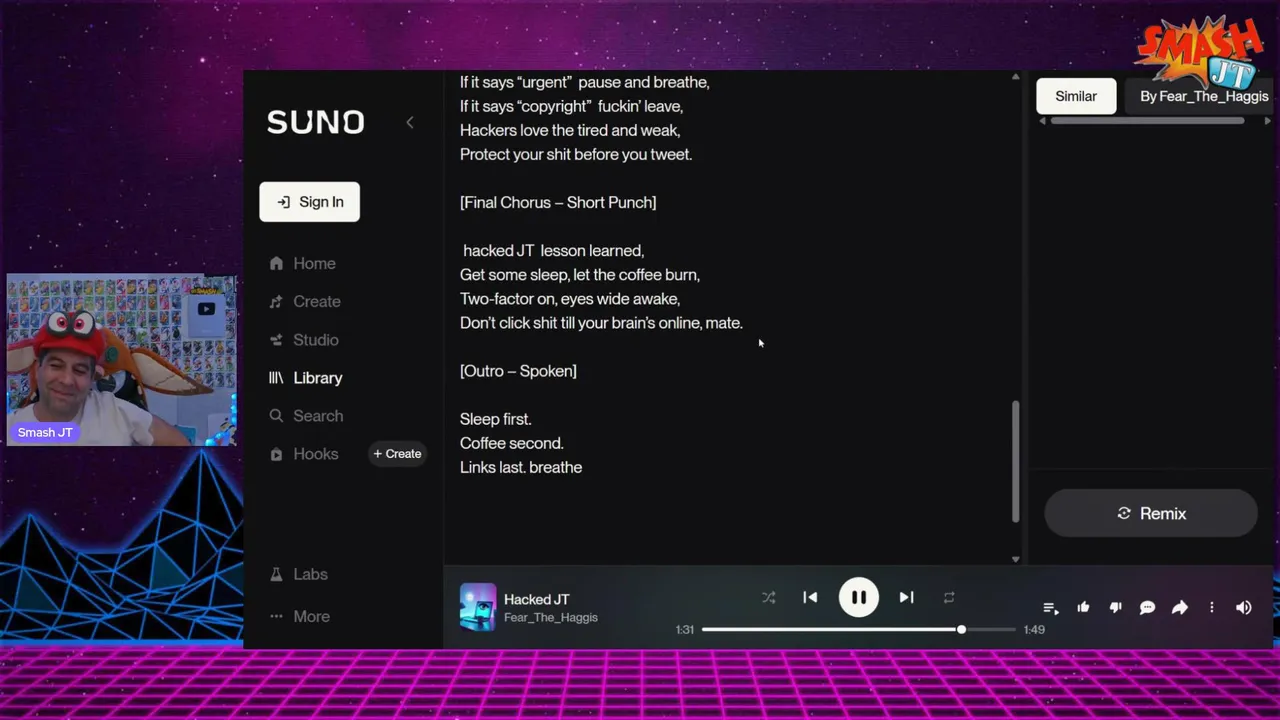This screenshot has height=720, width=1280.
Task: Open the play queue icon
Action: pyautogui.click(x=1051, y=607)
